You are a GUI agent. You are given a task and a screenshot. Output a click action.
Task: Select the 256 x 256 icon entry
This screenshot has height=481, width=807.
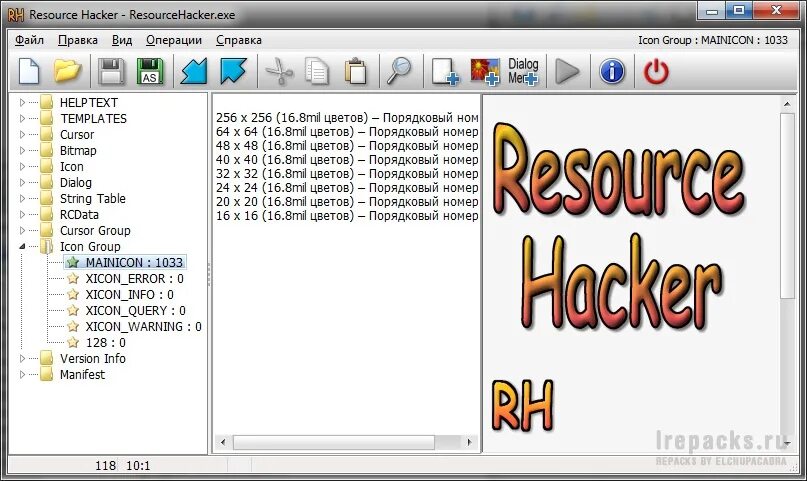pyautogui.click(x=347, y=118)
